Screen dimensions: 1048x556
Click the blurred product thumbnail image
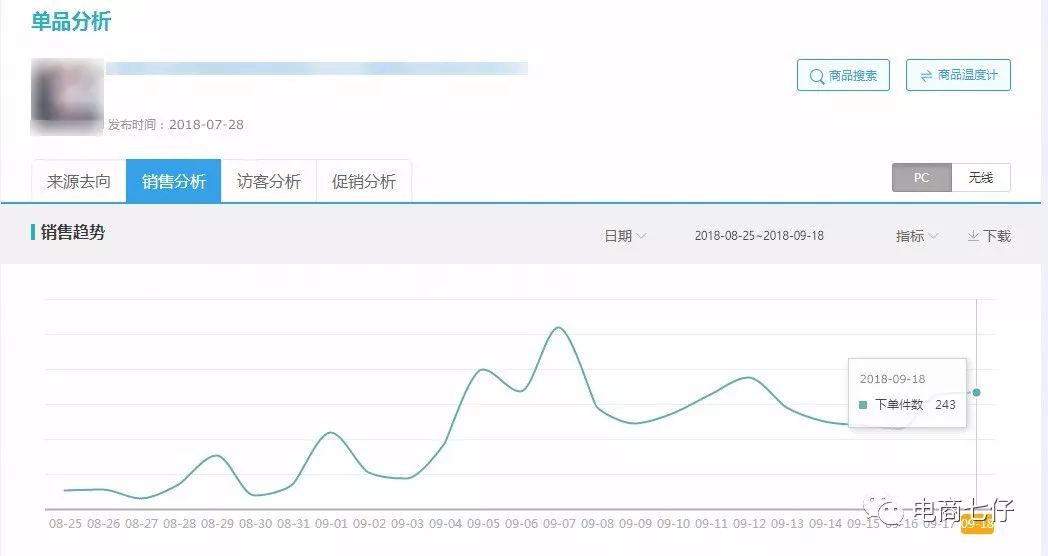[67, 97]
